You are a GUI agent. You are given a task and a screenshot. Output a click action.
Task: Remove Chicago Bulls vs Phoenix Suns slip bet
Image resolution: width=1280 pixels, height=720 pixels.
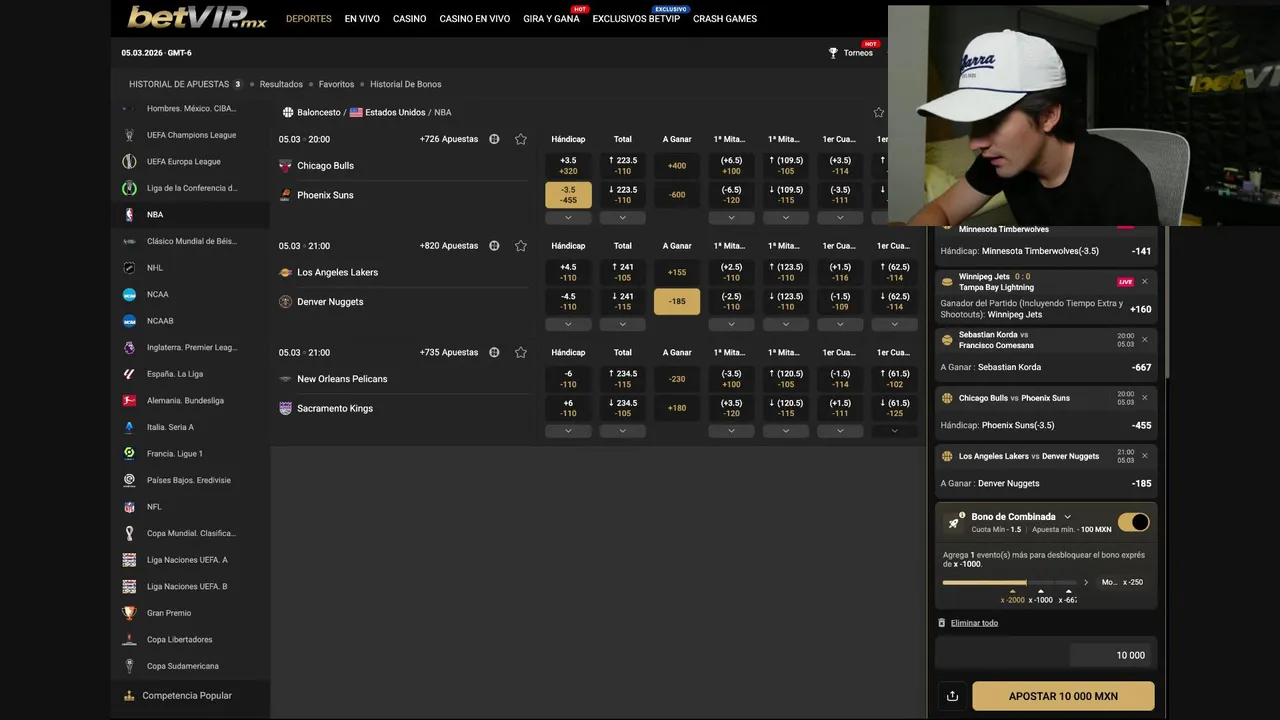1145,398
